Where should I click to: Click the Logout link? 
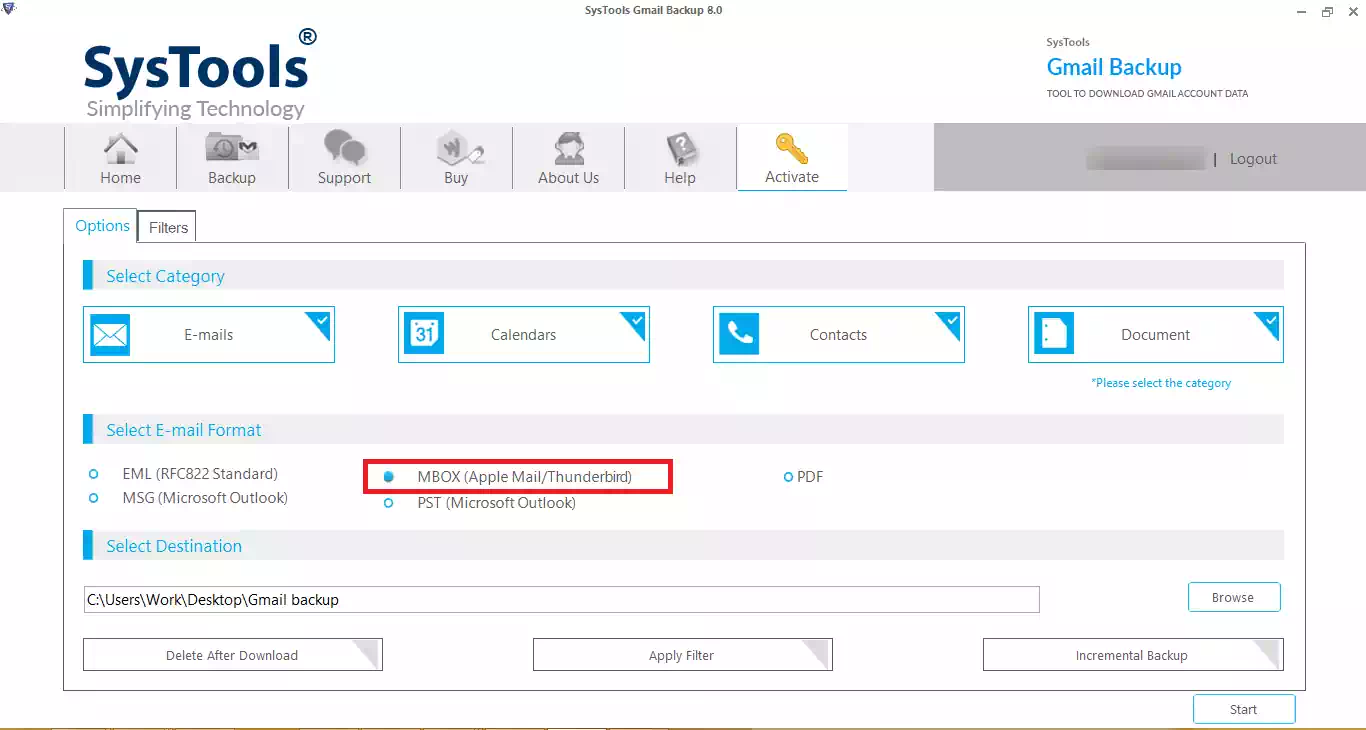[x=1253, y=159]
